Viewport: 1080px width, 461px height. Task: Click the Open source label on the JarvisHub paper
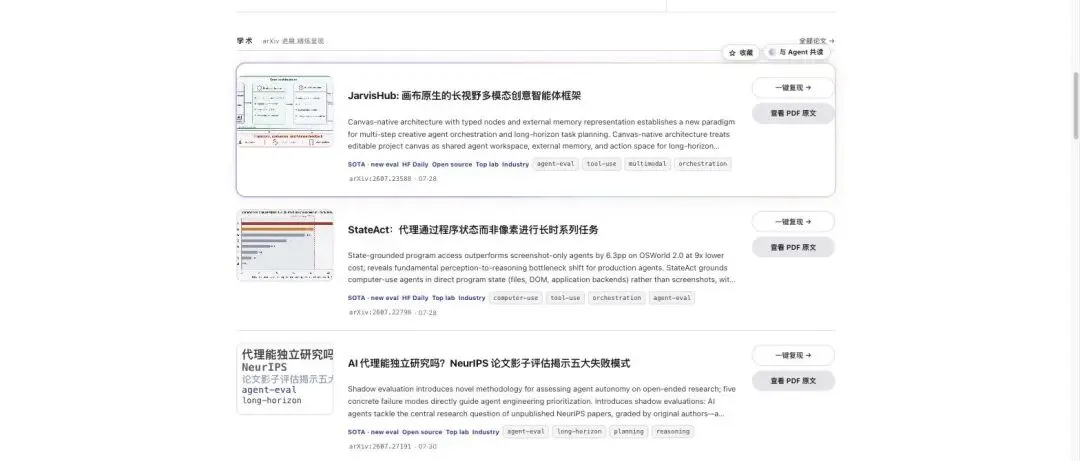pos(452,165)
